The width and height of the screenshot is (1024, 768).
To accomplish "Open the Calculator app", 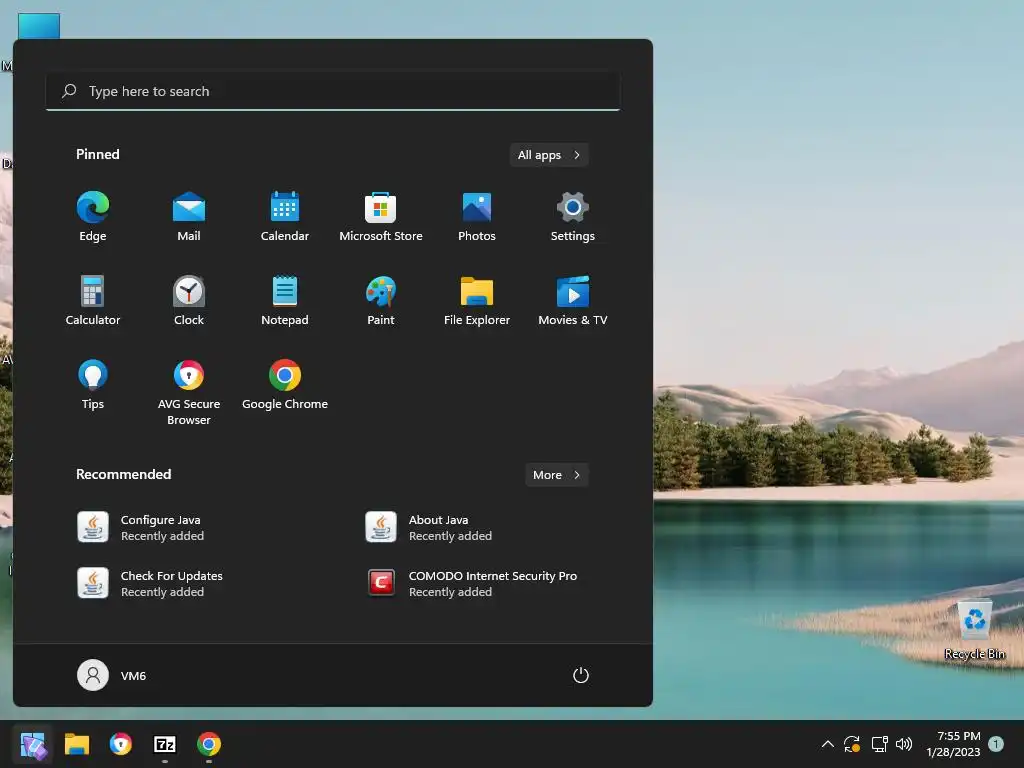I will [x=93, y=301].
